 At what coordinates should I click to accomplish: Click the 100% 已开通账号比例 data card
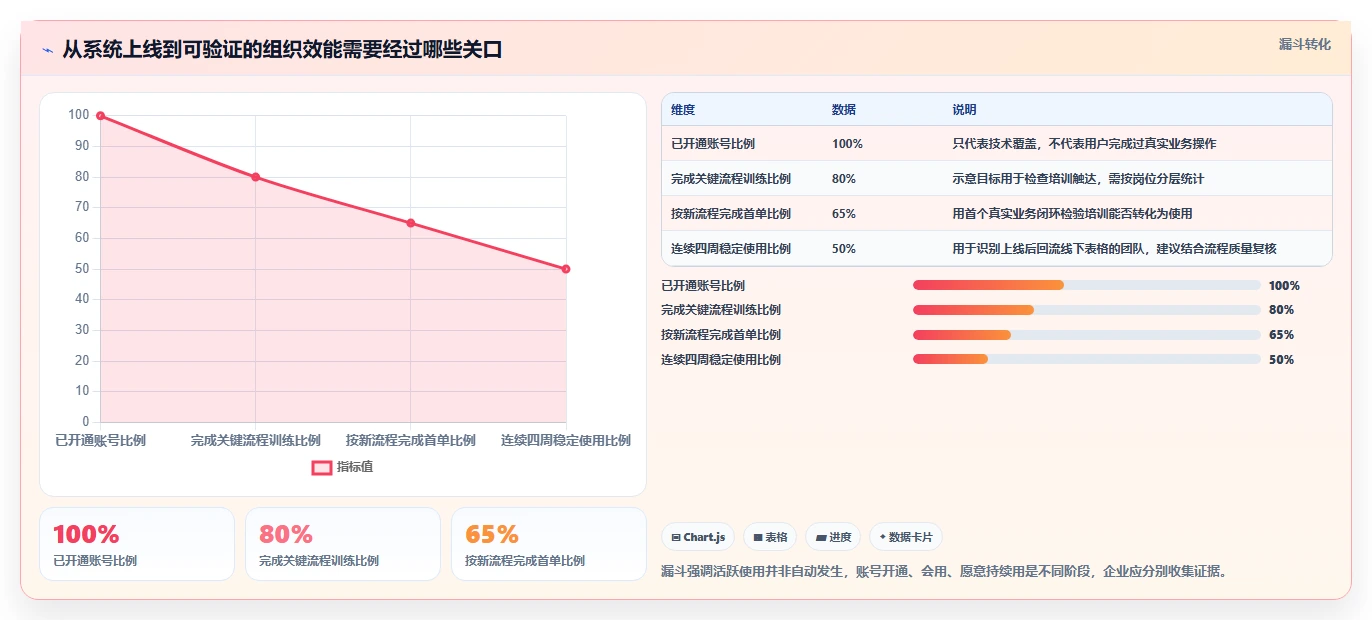coord(137,544)
